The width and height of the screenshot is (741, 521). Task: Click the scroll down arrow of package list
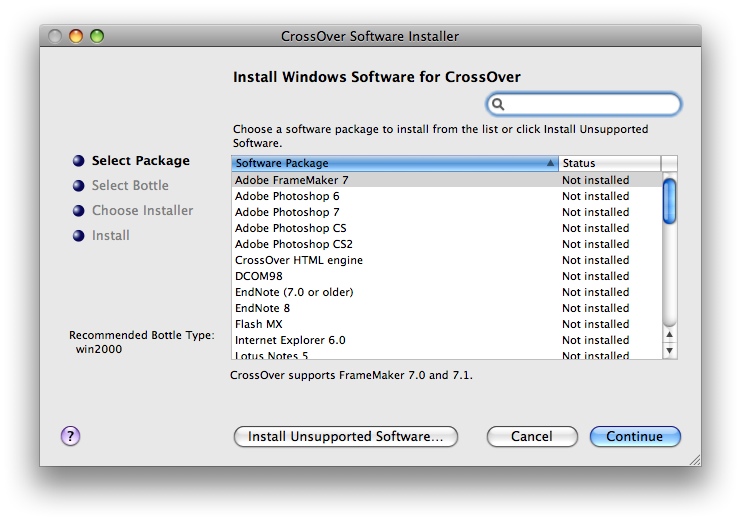tap(669, 350)
